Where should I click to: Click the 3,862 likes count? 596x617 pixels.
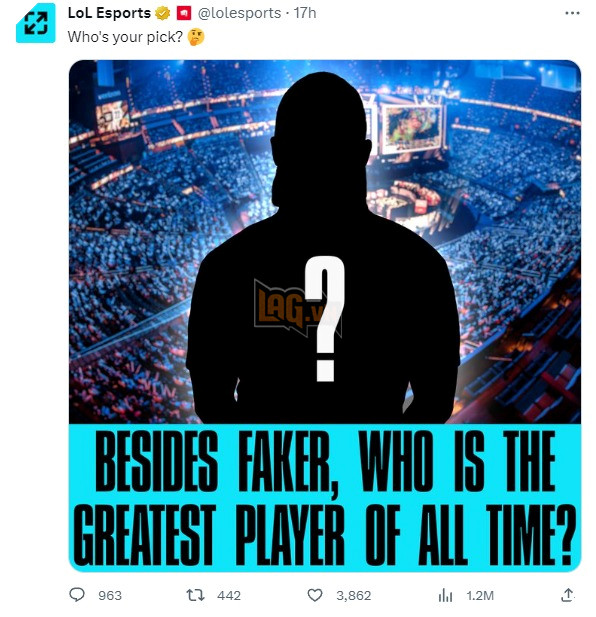[x=353, y=595]
